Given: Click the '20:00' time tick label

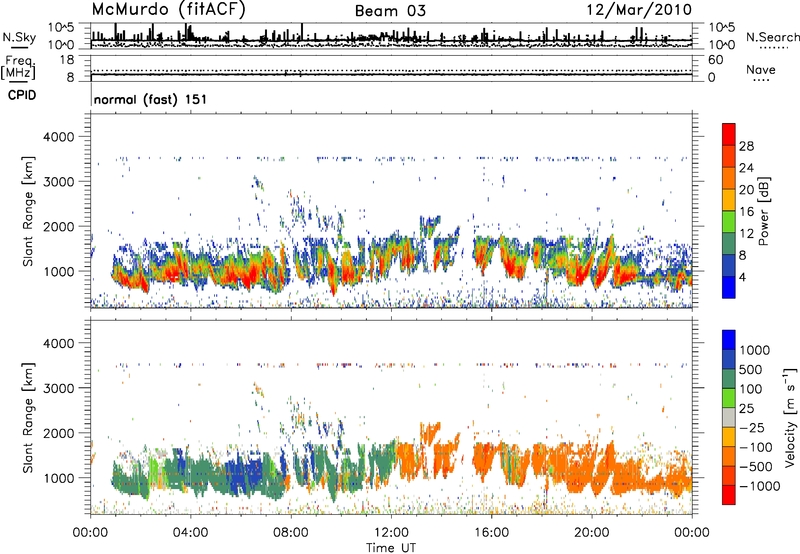Looking at the screenshot, I should tap(592, 533).
